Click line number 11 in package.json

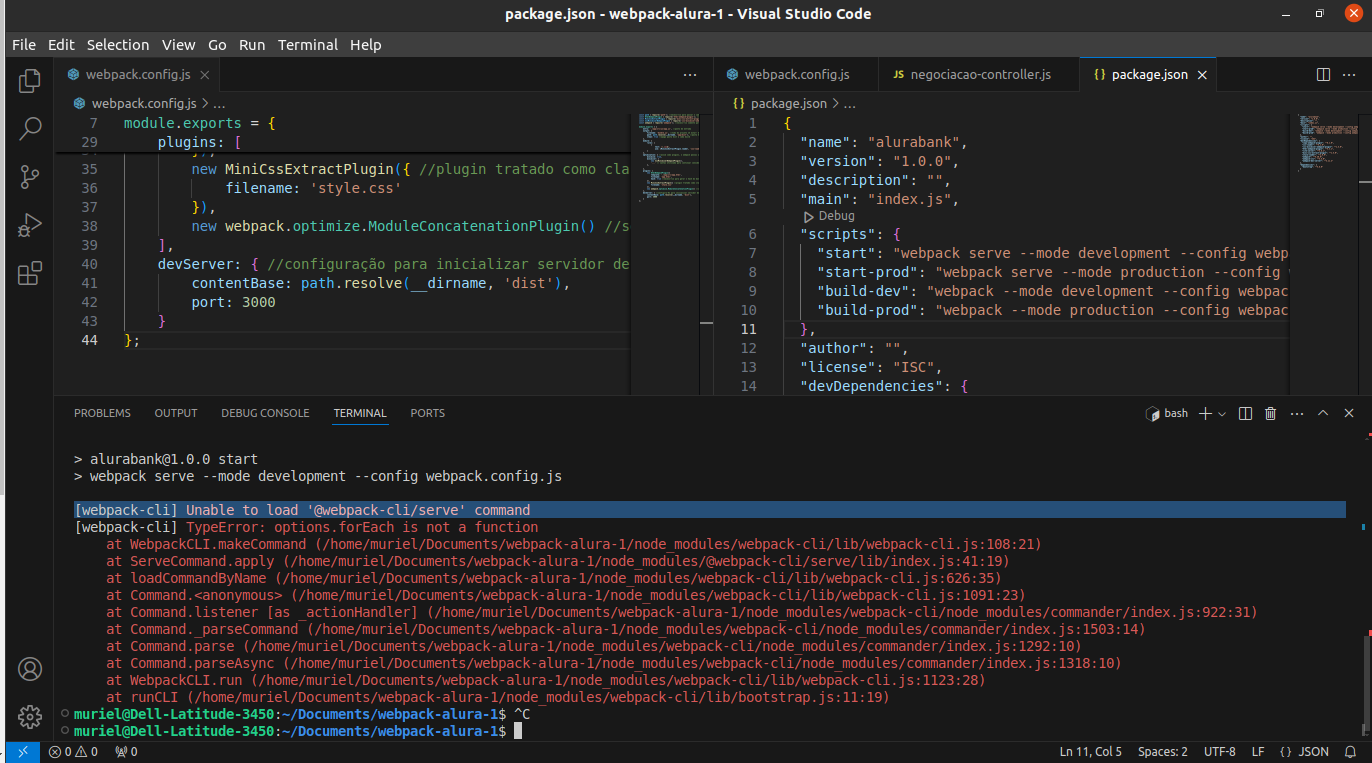coord(749,329)
